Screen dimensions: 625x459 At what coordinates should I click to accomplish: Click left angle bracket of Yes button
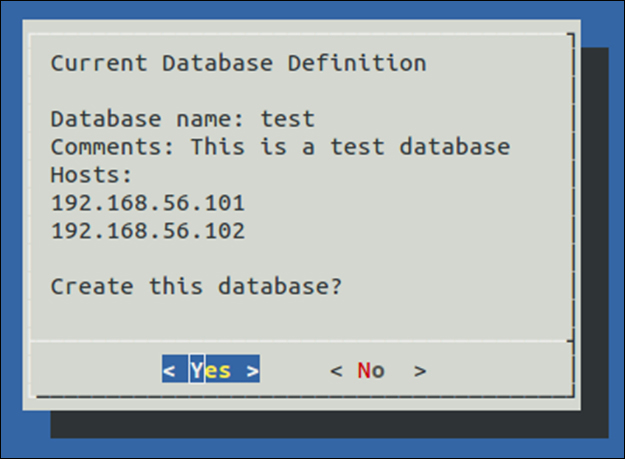[x=169, y=371]
